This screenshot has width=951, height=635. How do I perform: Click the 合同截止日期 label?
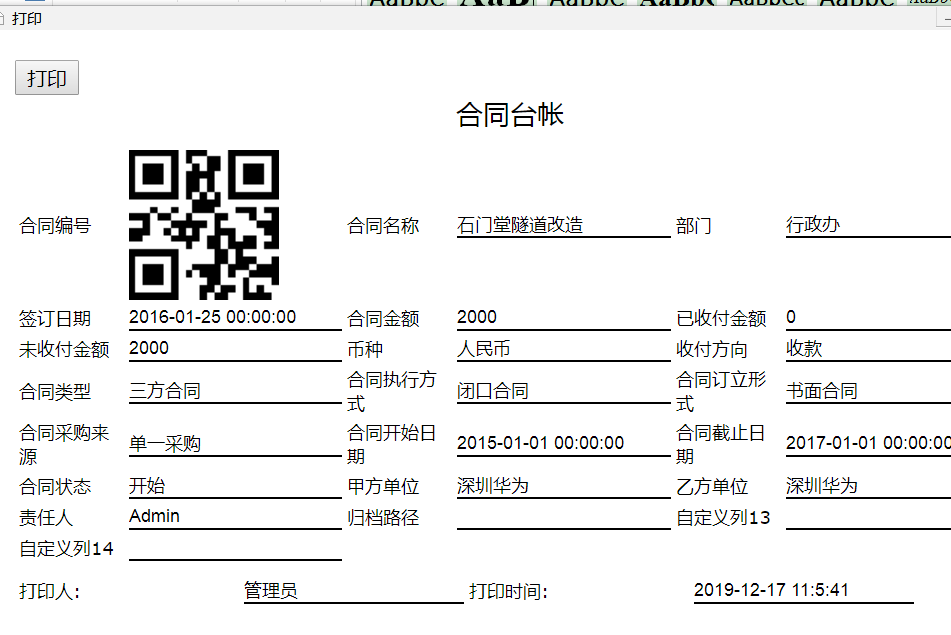tap(721, 445)
